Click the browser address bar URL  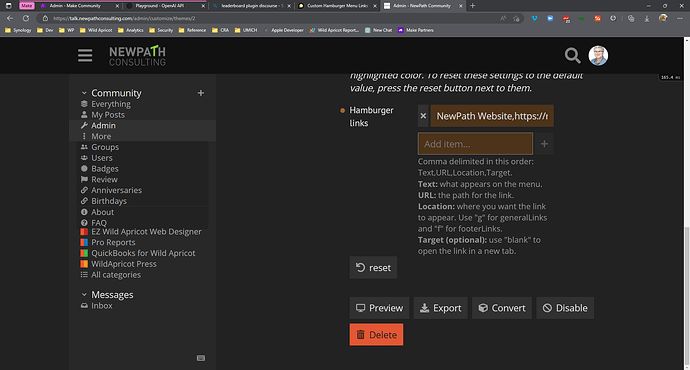pyautogui.click(x=124, y=18)
